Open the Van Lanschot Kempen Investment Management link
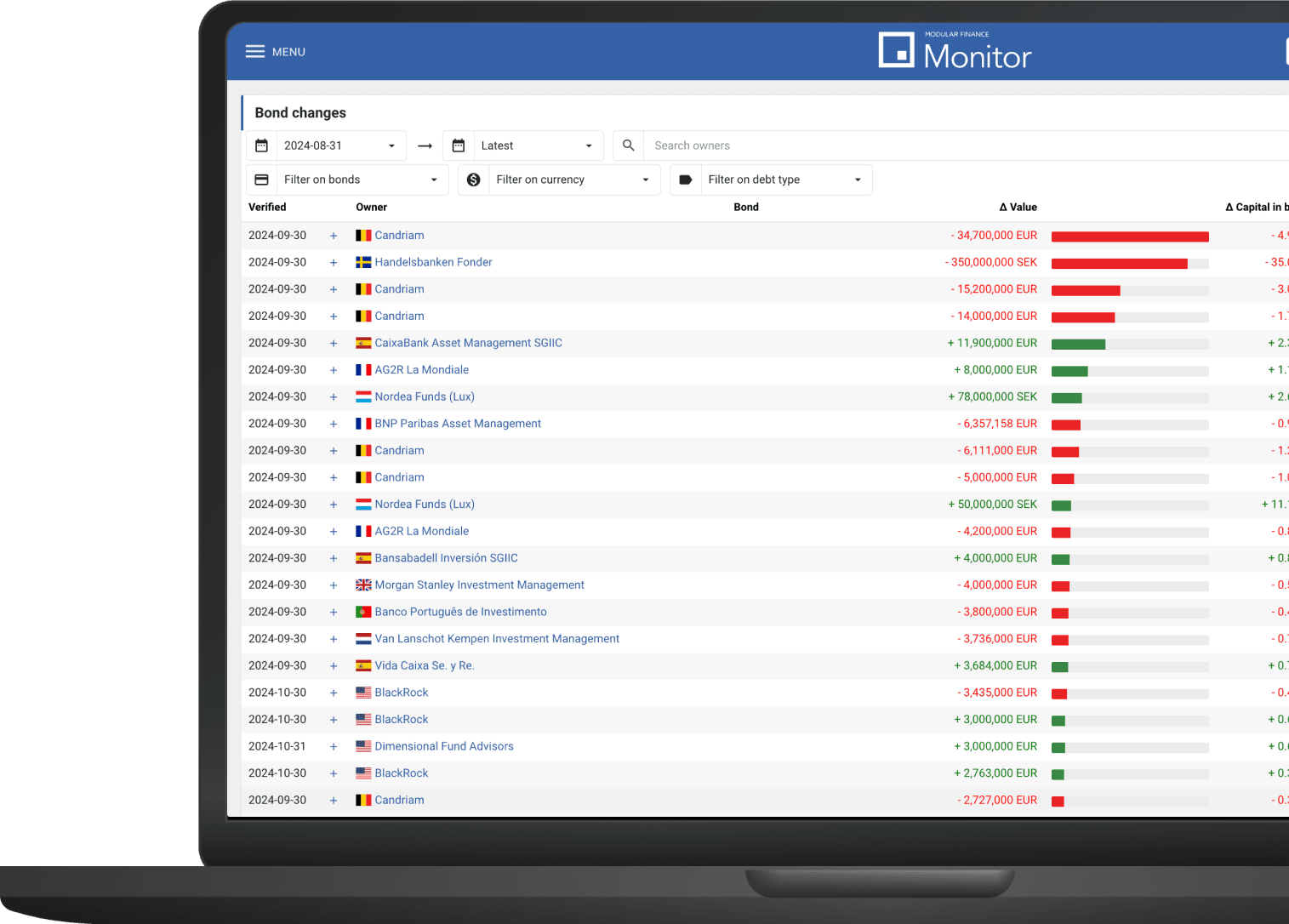Screen dimensions: 1289x924 497,639
